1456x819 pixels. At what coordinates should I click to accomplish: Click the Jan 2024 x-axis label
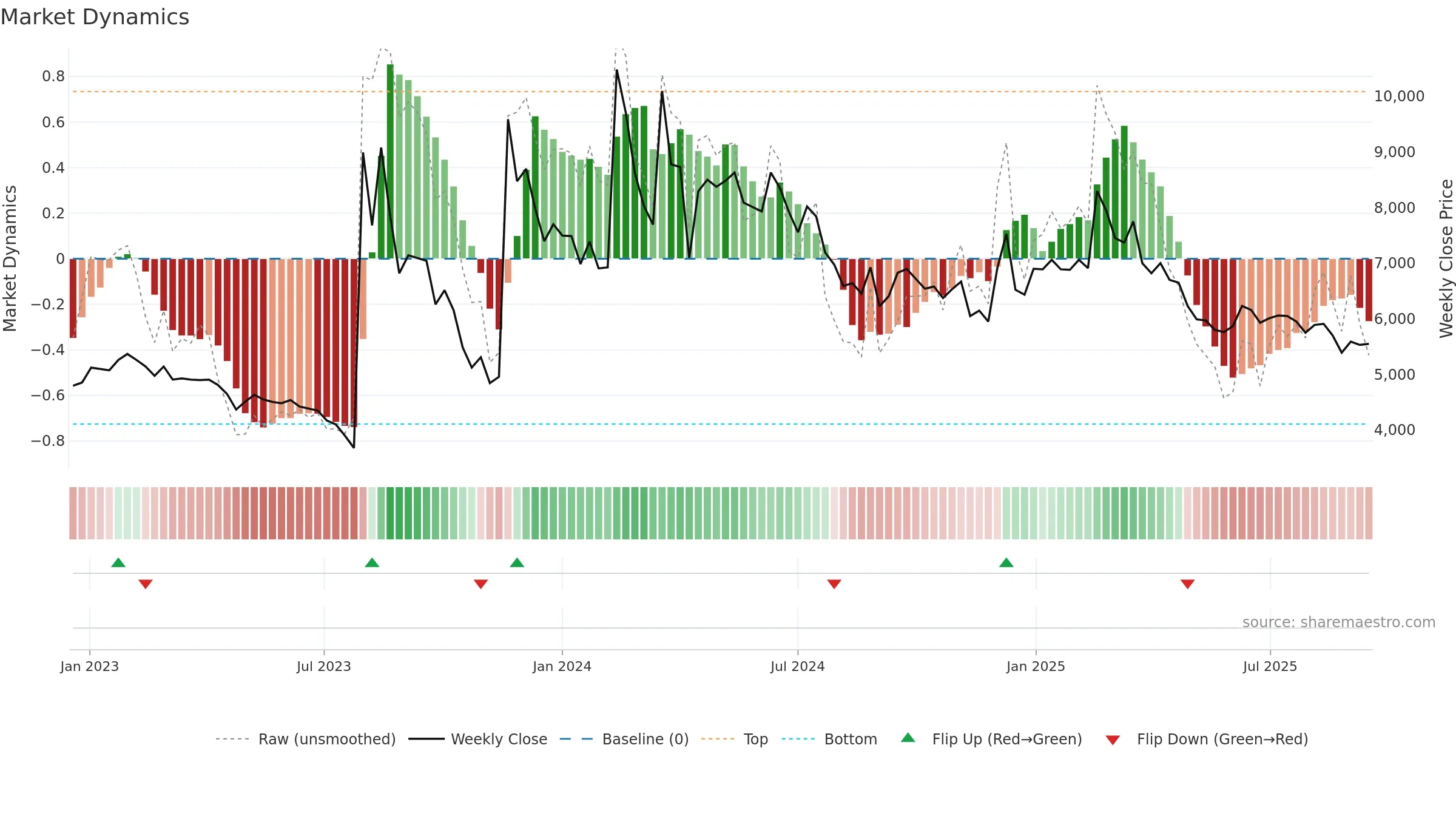point(562,666)
